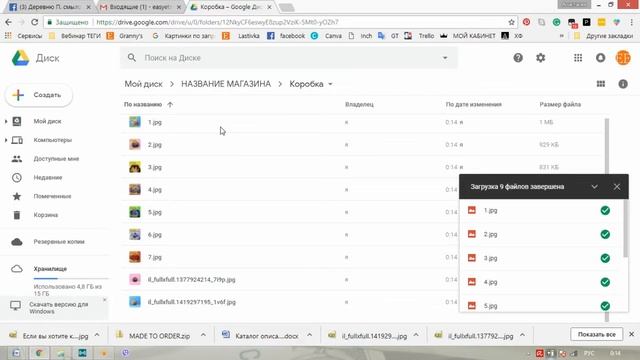Image resolution: width=640 pixels, height=360 pixels.
Task: Open the Google account avatar
Action: coord(623,58)
